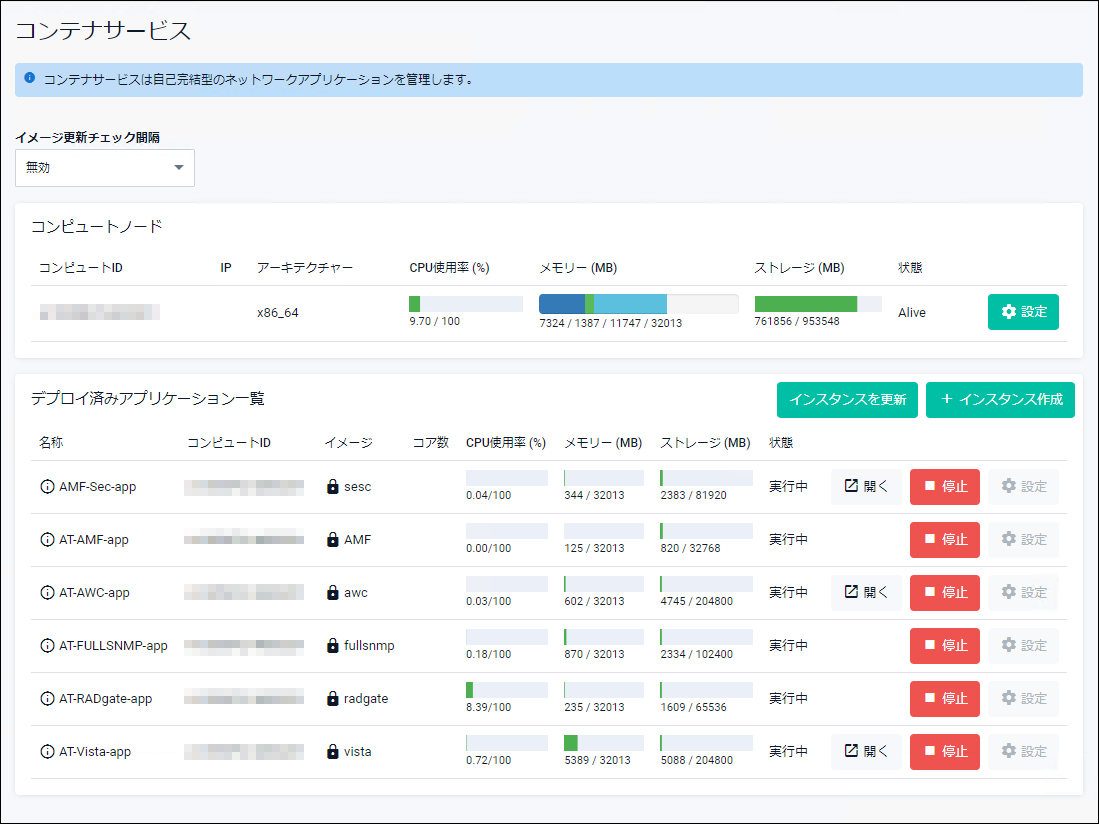Screen dimensions: 1099x824
Task: Click the インスタンス作成 button
Action: click(1000, 400)
